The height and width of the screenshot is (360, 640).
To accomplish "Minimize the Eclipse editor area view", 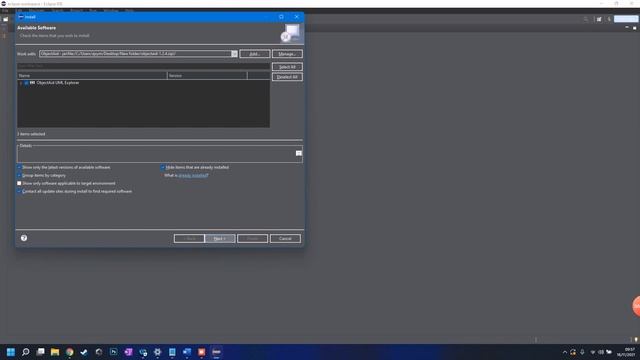I will tap(627, 27).
